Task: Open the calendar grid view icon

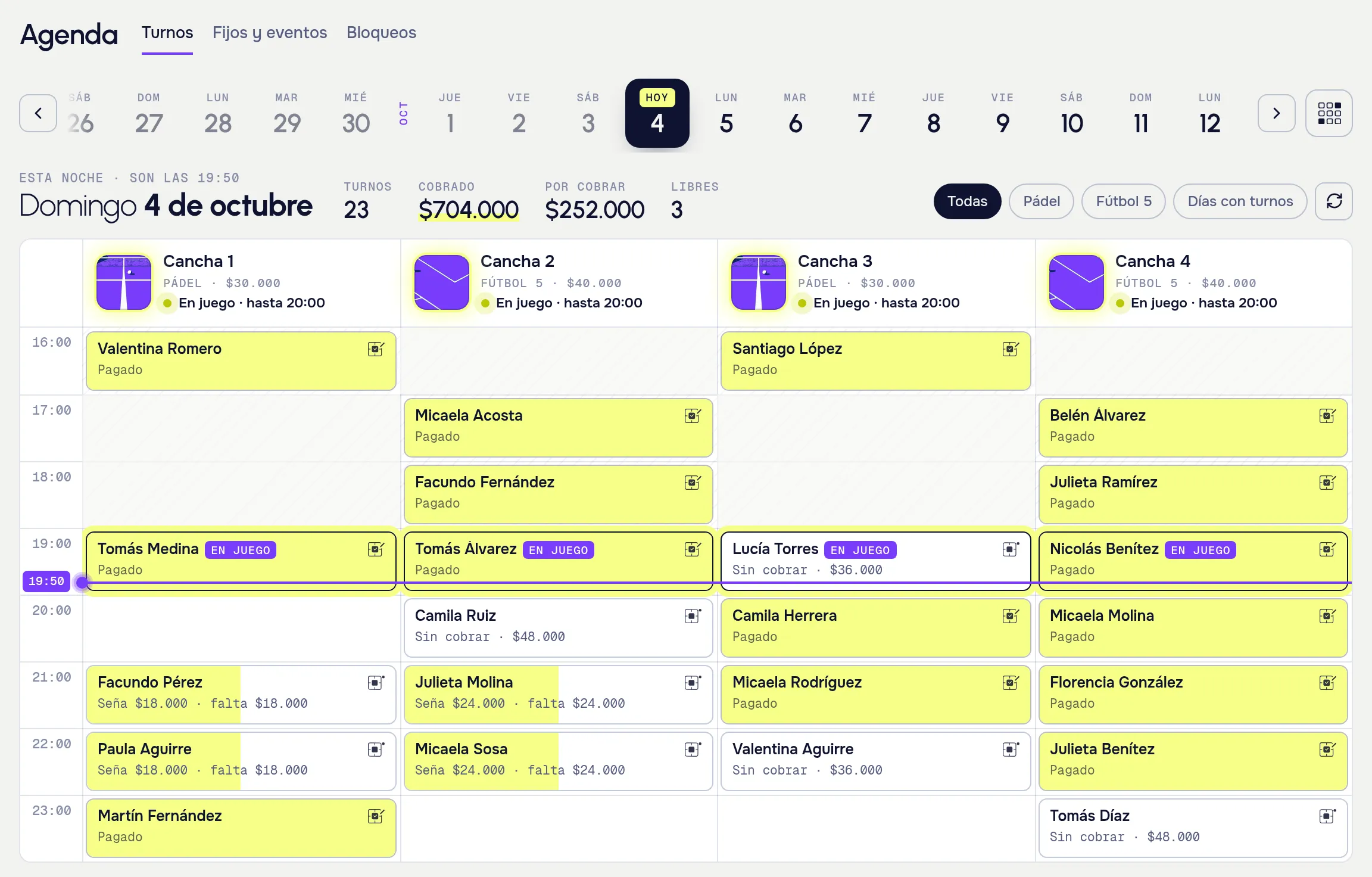Action: 1329,113
